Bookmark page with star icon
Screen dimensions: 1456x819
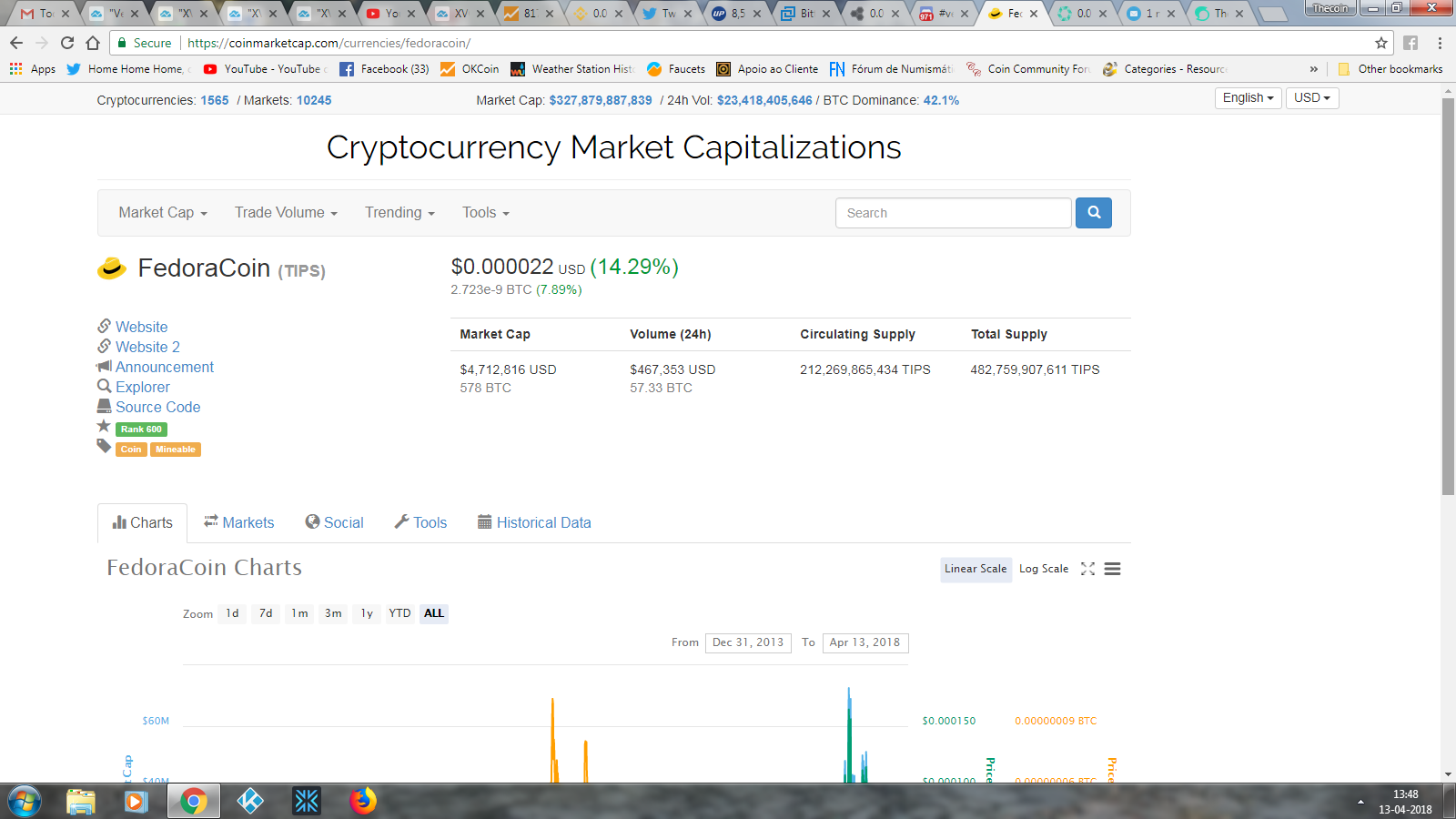point(1381,43)
